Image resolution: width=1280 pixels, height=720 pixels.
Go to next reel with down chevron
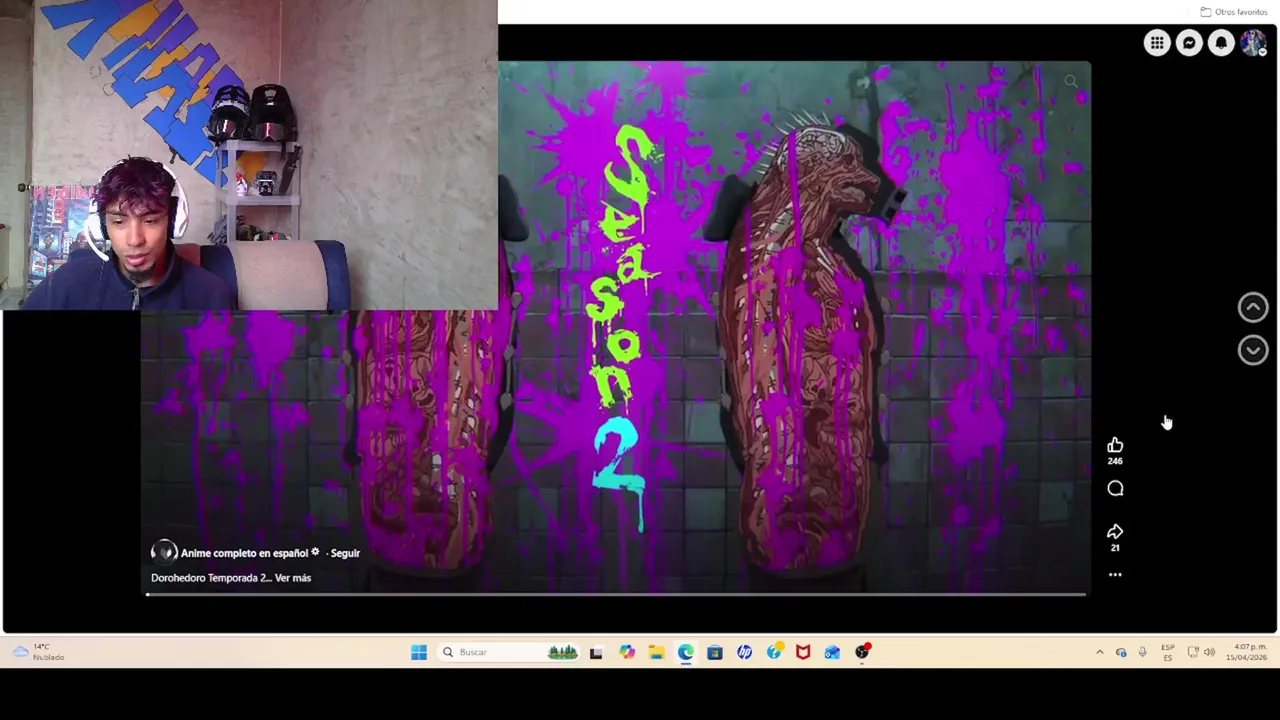[x=1253, y=349]
